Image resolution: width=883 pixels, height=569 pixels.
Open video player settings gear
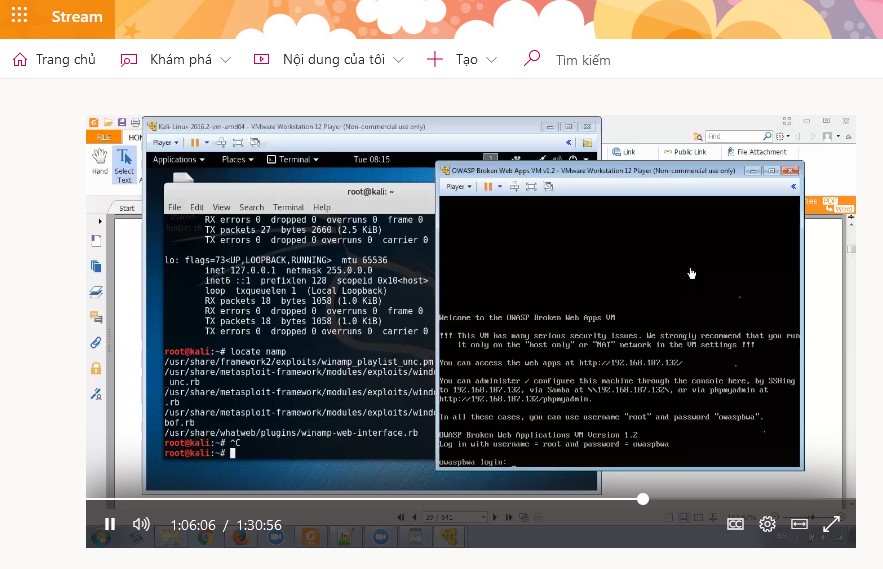767,524
